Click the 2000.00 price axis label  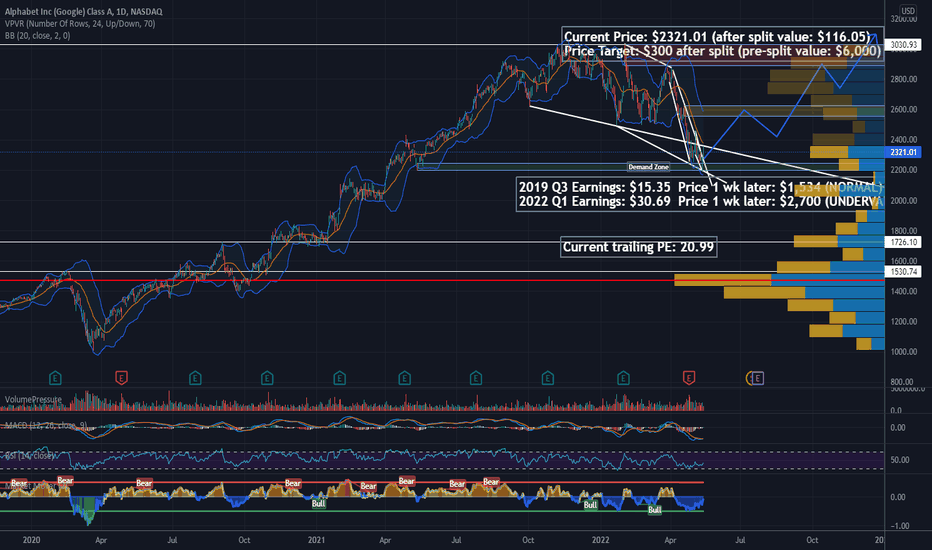click(903, 201)
